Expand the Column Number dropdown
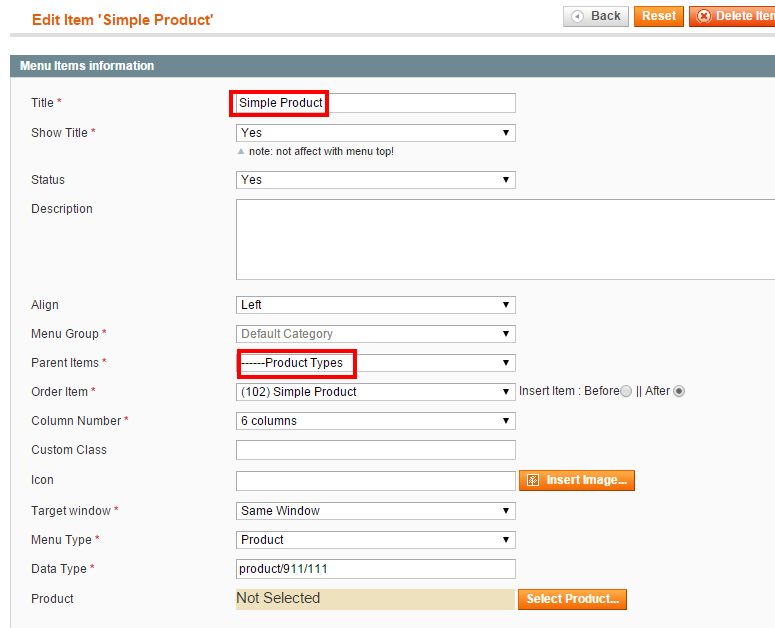This screenshot has height=628, width=775. click(x=376, y=421)
